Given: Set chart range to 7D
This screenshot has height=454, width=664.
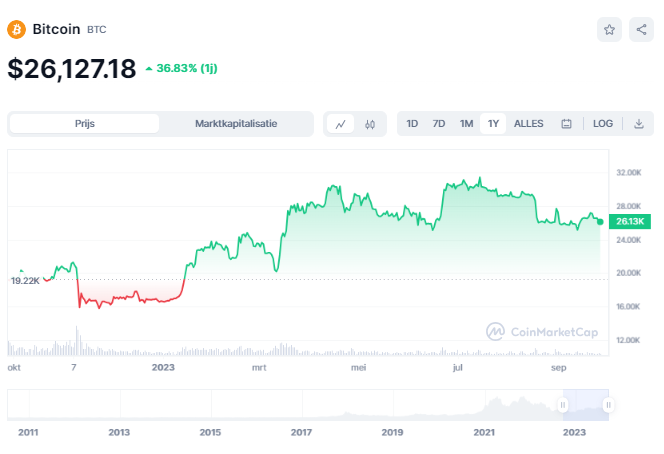Looking at the screenshot, I should 439,124.
